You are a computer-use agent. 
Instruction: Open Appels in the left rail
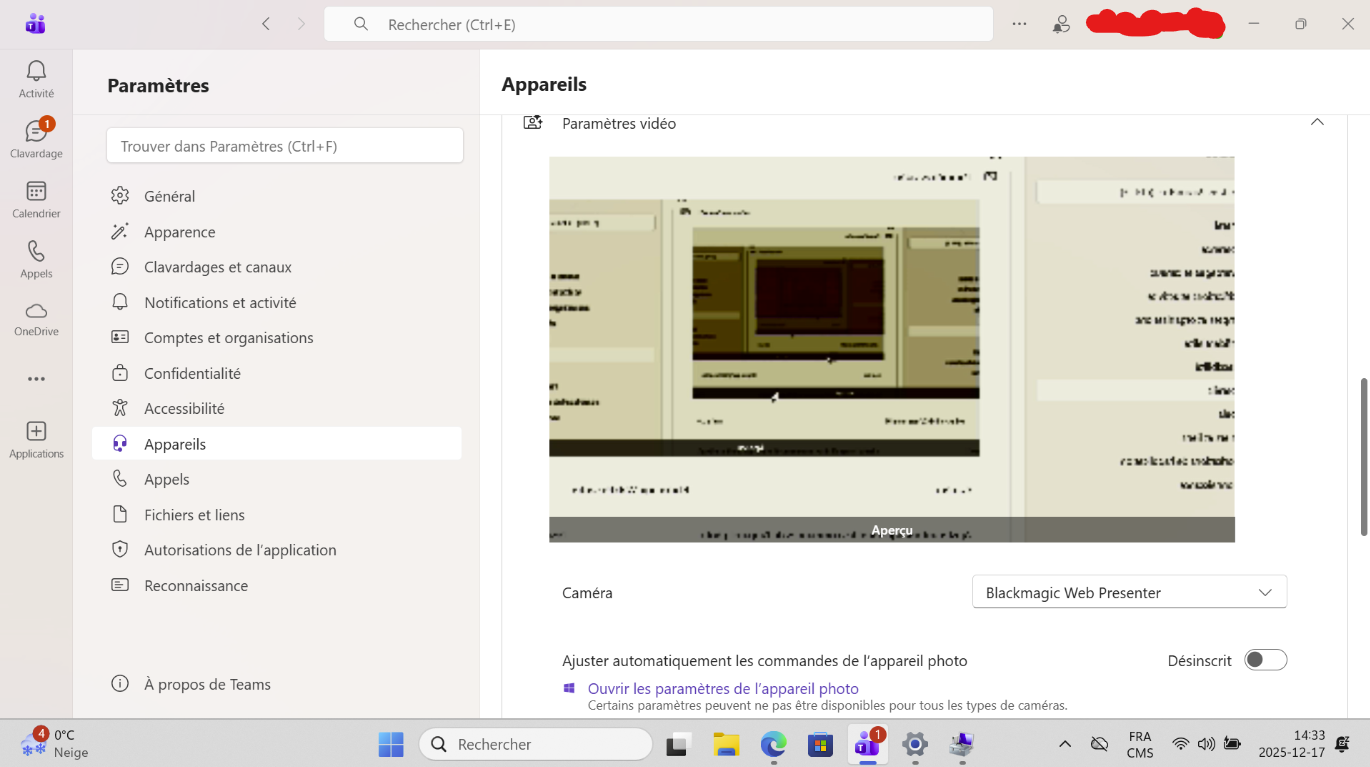coord(36,258)
